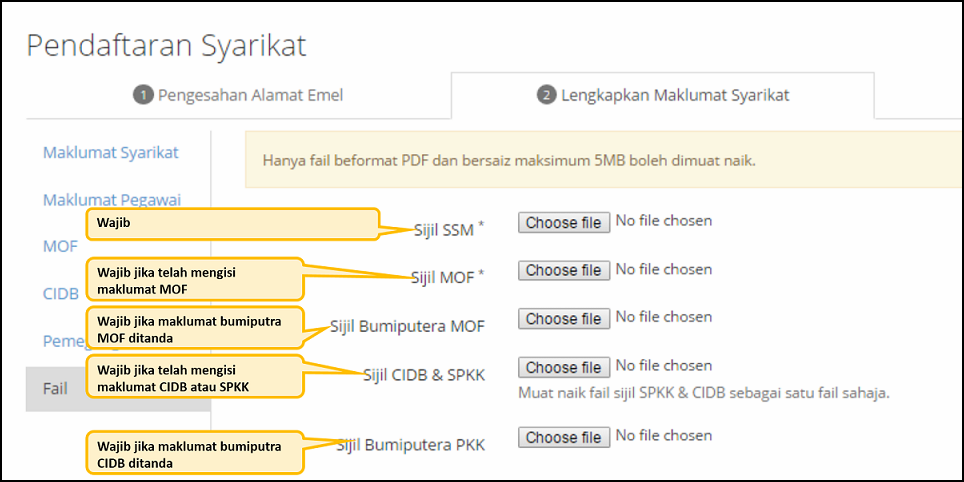Open the Pengesahan Alamat Emel tab
Screen dimensions: 964x482
(239, 95)
